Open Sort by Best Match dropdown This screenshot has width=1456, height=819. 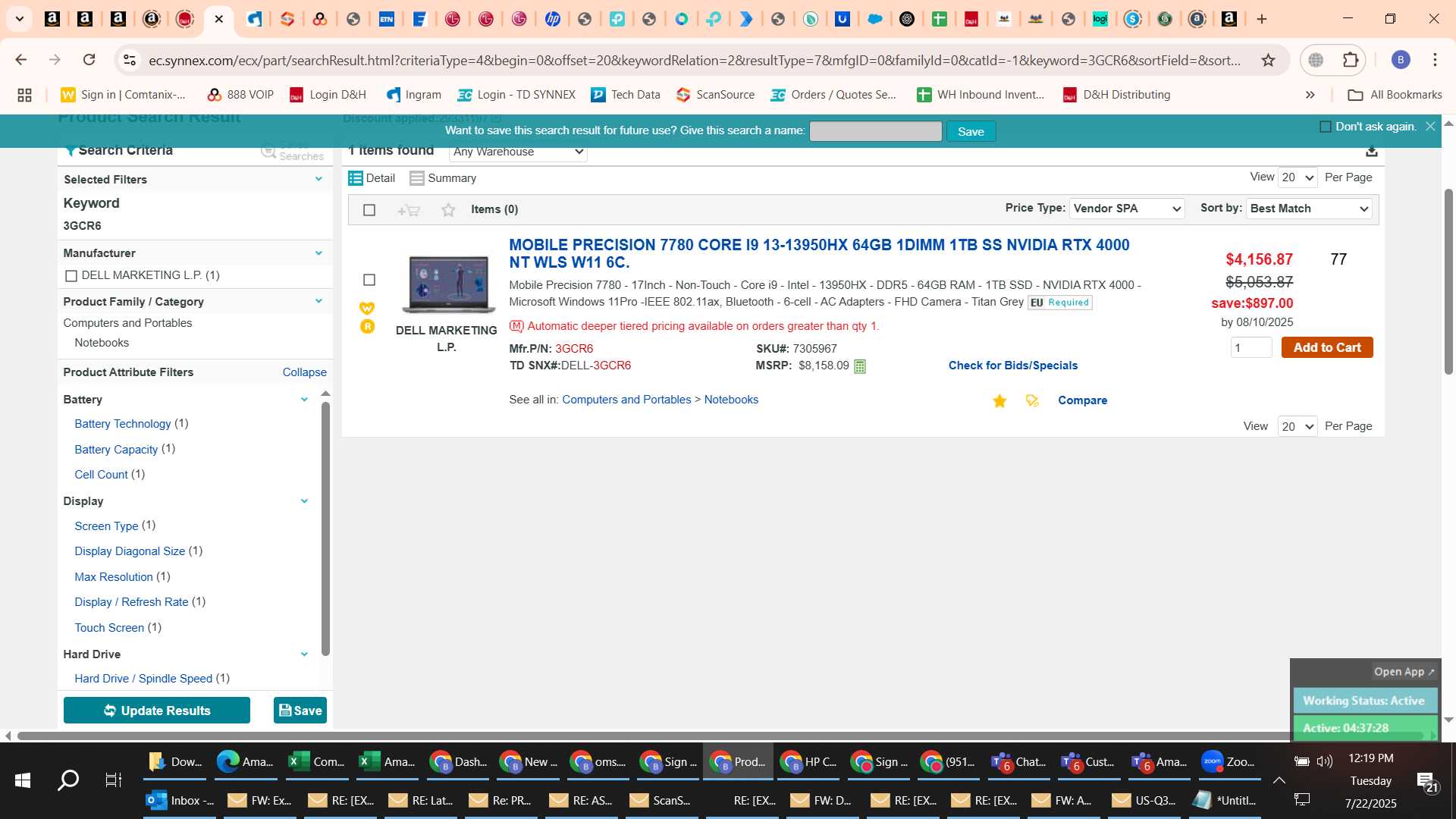click(x=1309, y=209)
